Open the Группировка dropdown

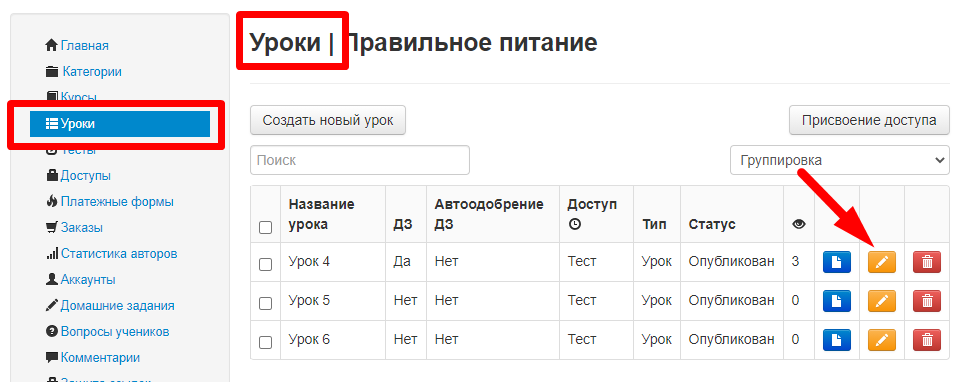click(840, 160)
